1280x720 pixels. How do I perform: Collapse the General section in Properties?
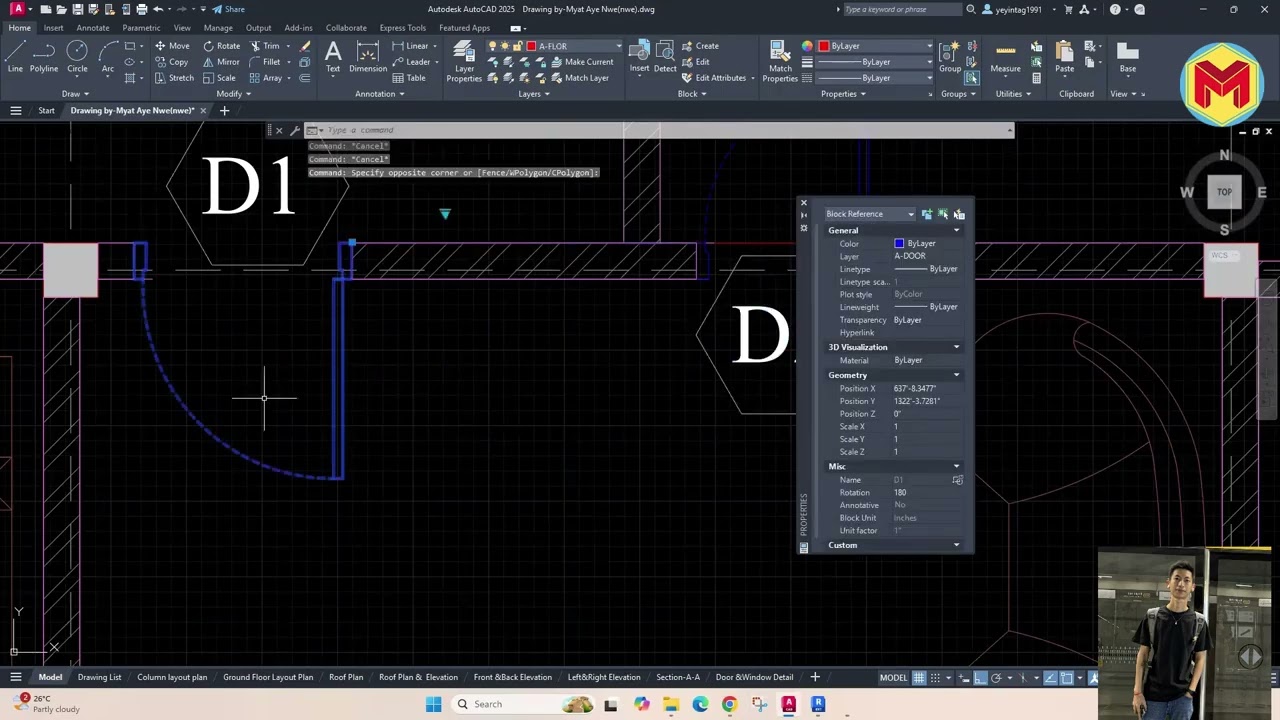click(x=956, y=230)
